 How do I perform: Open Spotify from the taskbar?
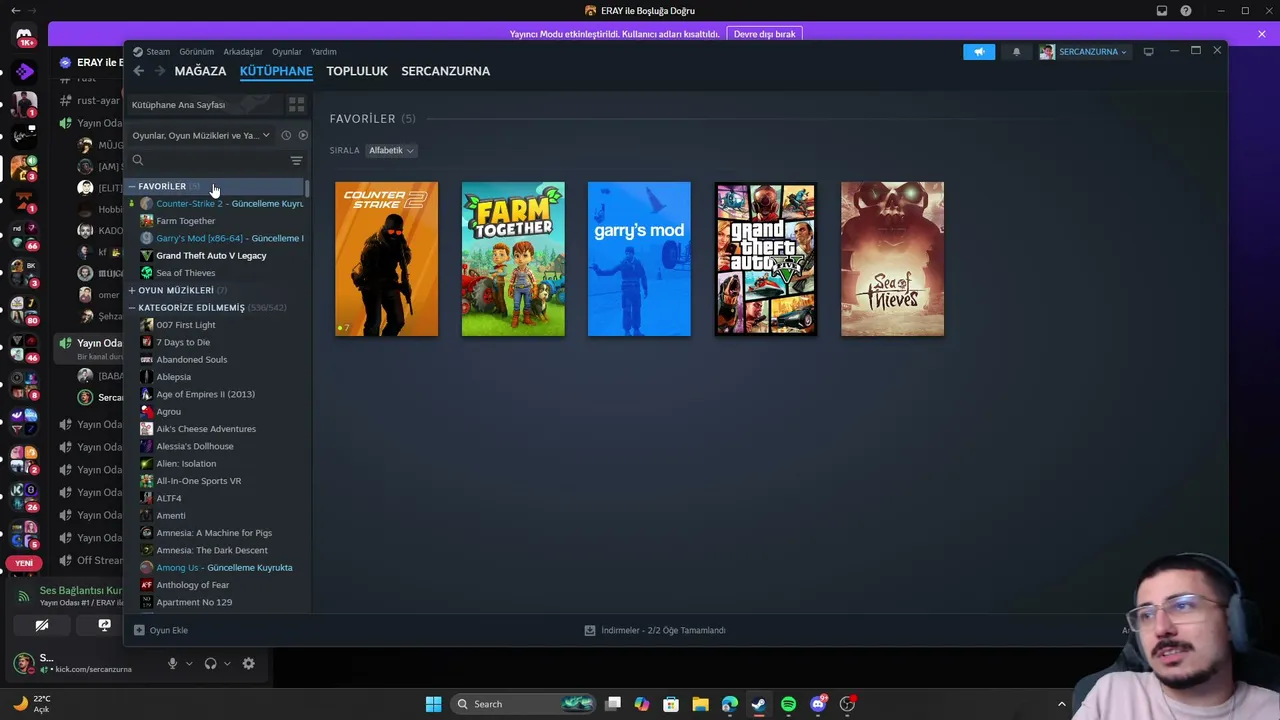click(788, 704)
